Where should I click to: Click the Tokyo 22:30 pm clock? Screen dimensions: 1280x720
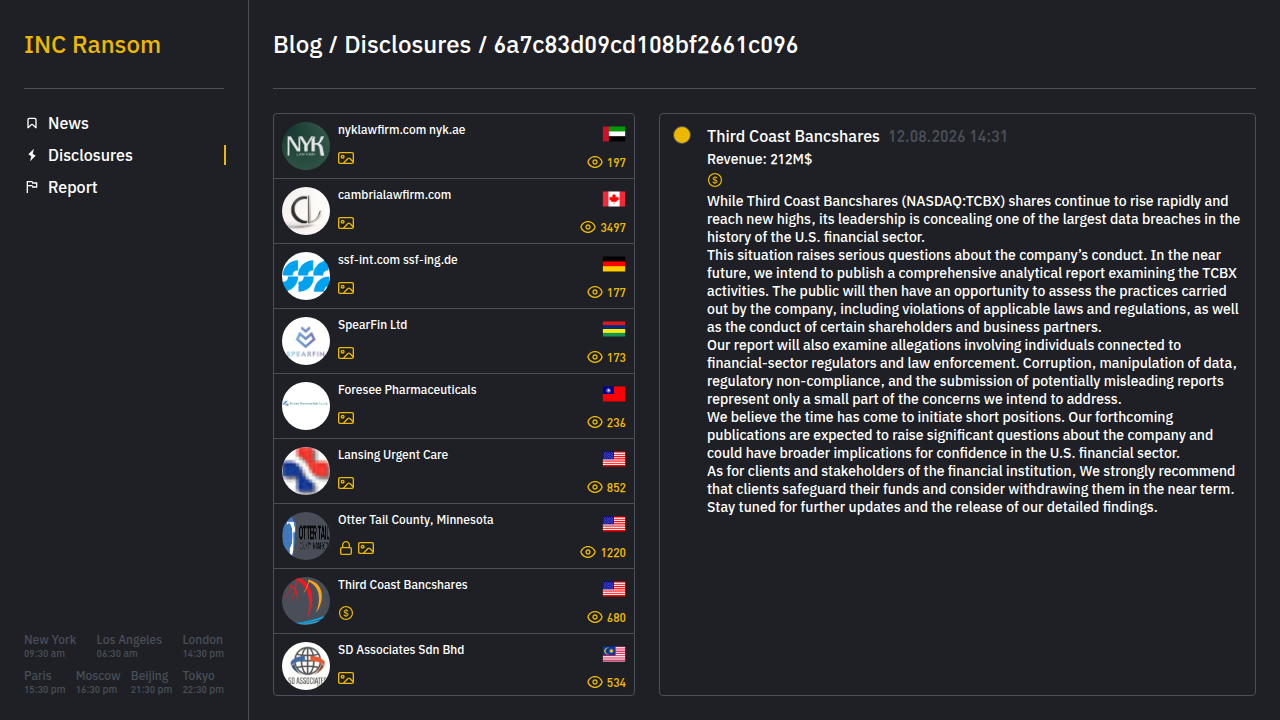pos(203,682)
